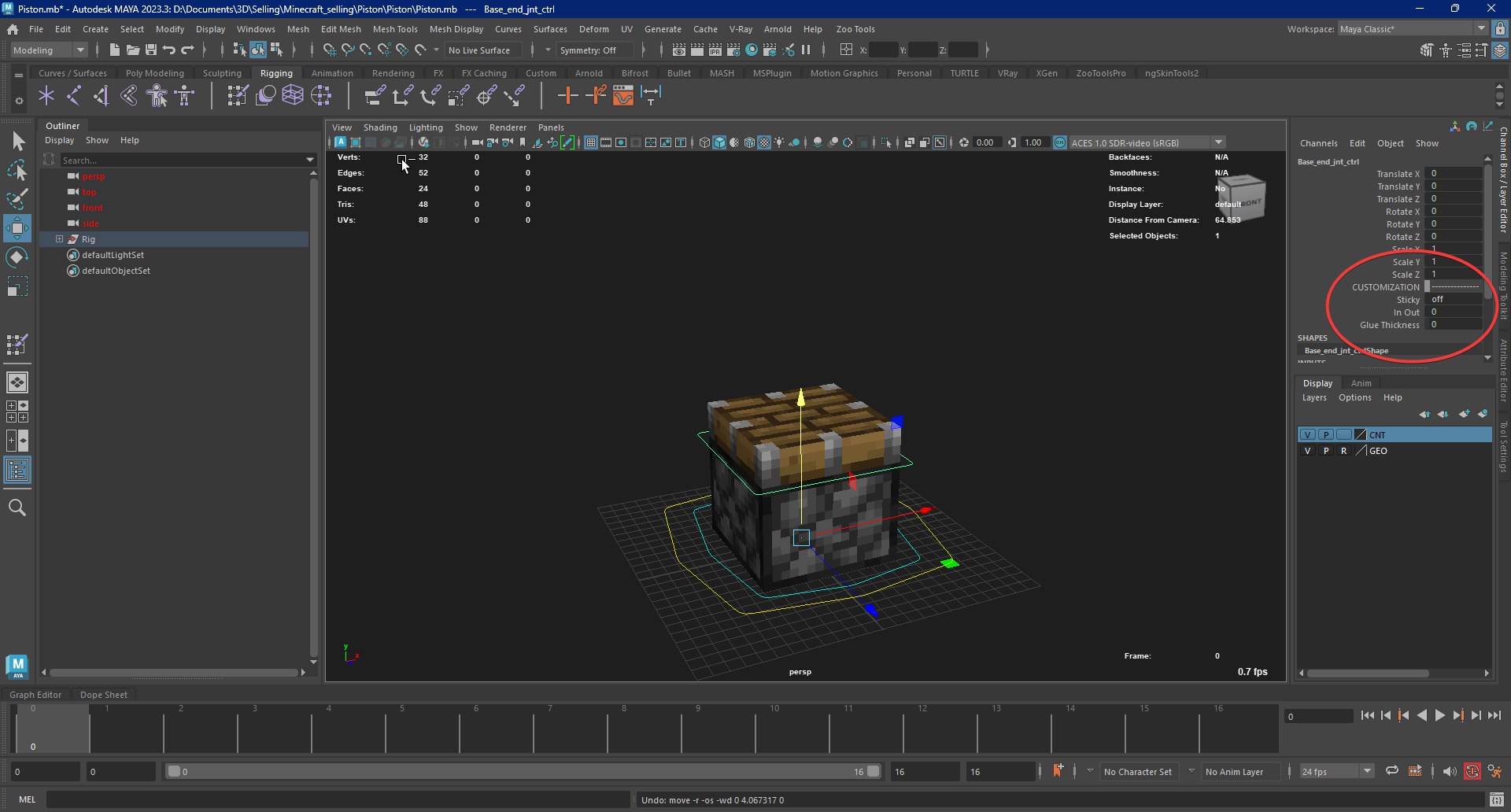Click the Paint Skin Weights shelf icon

tap(237, 96)
